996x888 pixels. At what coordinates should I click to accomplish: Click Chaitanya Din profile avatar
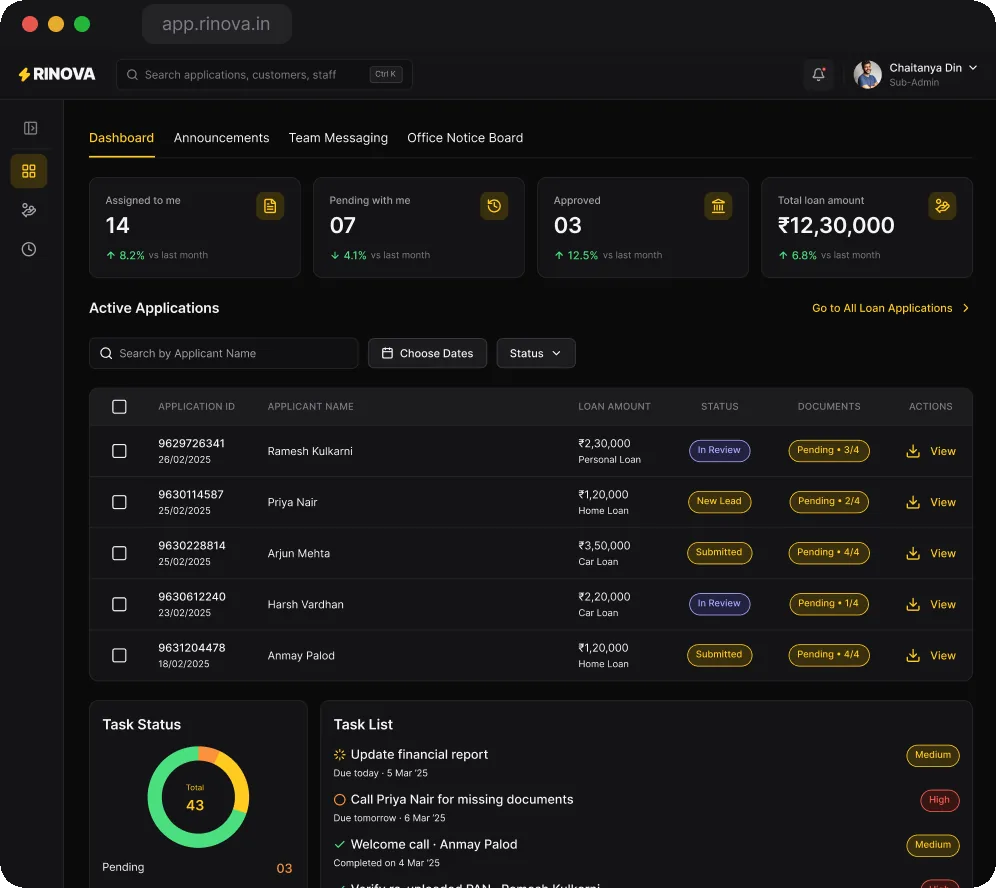(867, 75)
